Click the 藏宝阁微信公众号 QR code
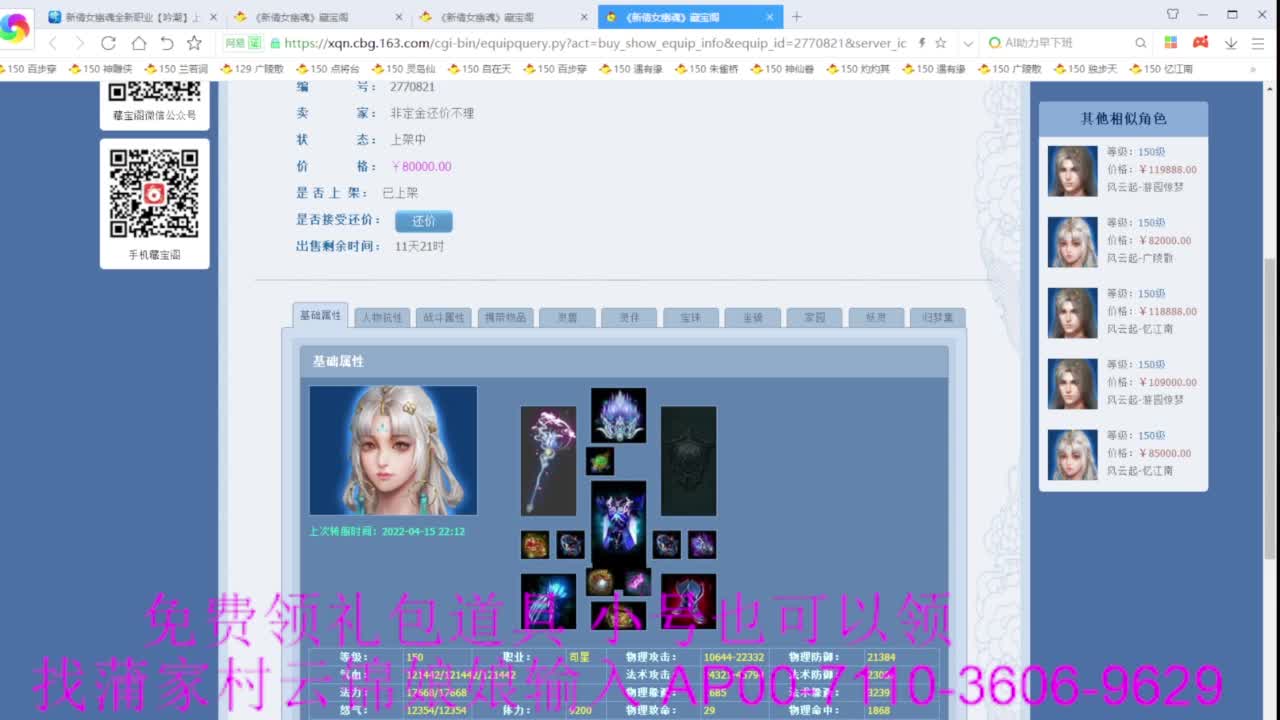 coord(154,92)
